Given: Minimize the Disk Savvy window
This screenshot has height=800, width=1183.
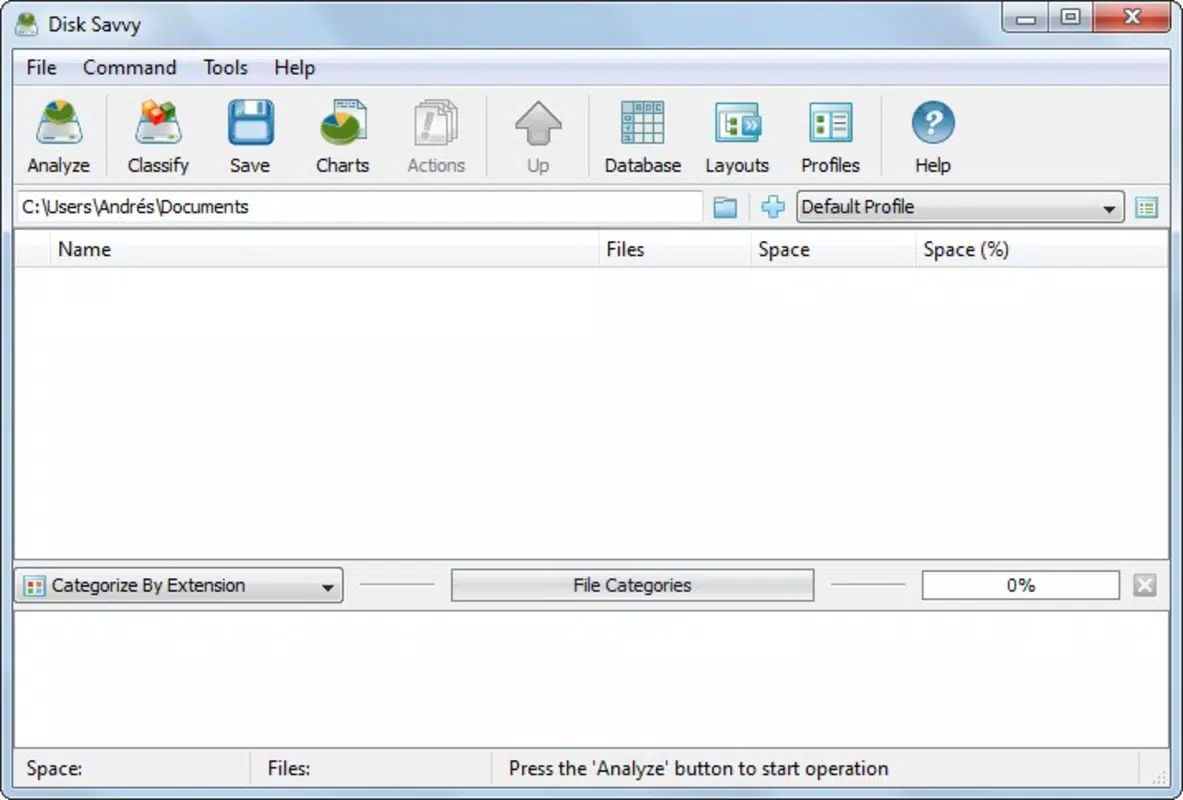Looking at the screenshot, I should [x=1025, y=18].
